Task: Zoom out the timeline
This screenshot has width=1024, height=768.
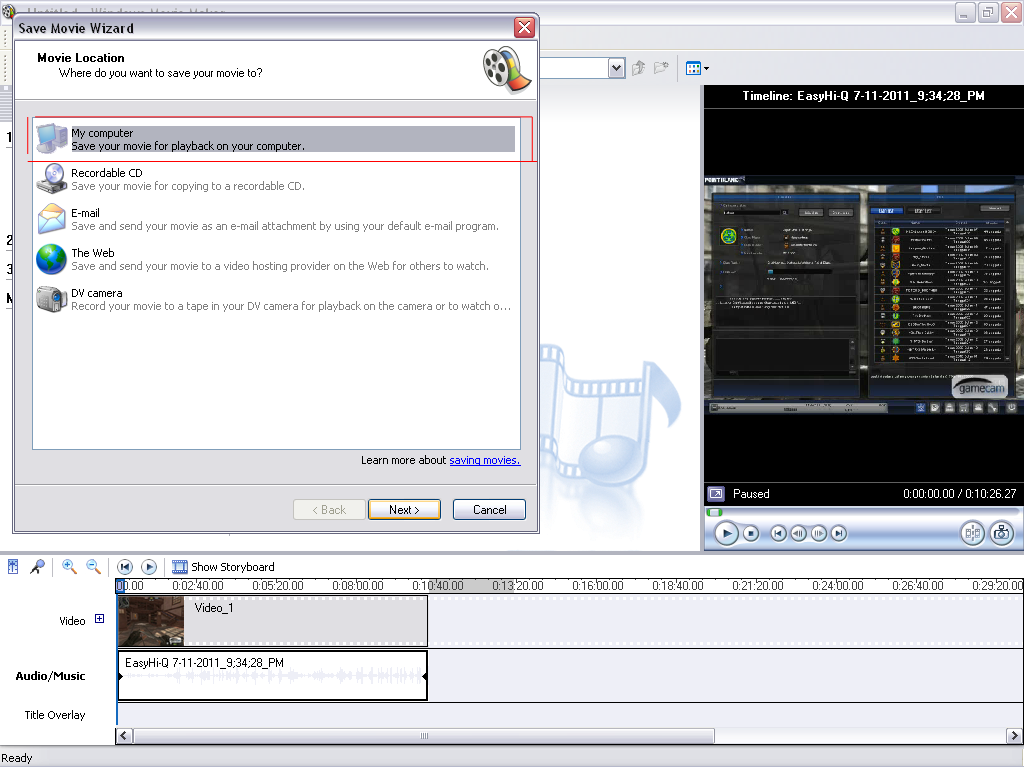Action: 93,567
